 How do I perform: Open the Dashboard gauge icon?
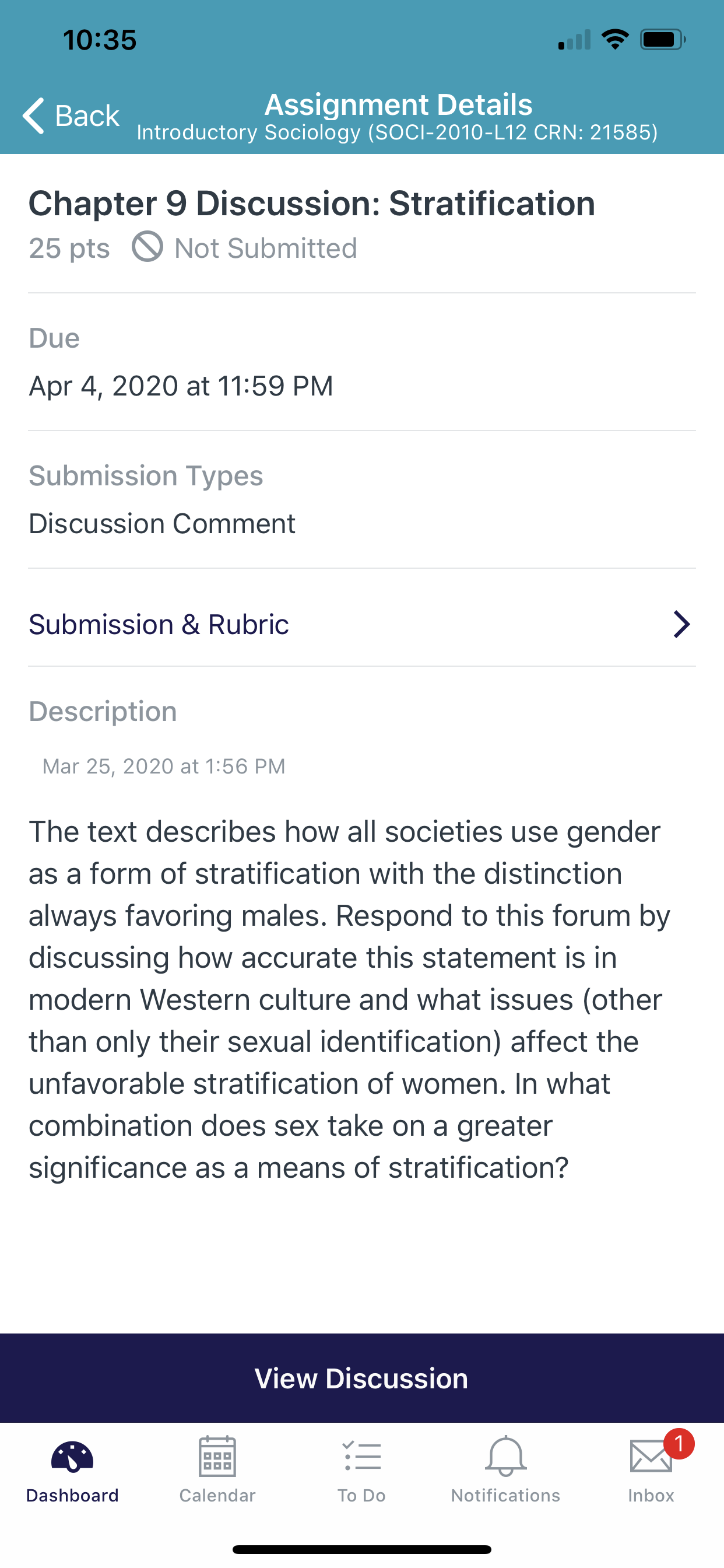click(72, 1457)
